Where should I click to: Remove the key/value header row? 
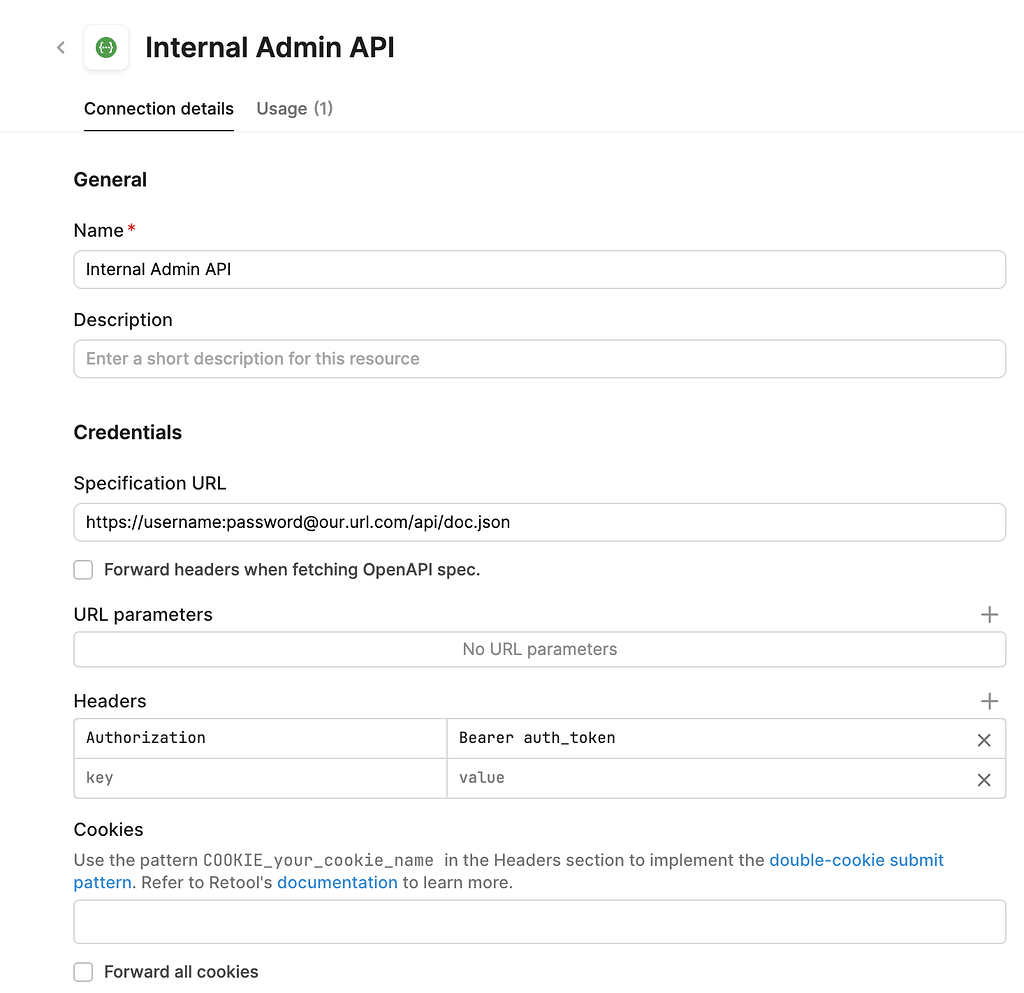click(983, 778)
